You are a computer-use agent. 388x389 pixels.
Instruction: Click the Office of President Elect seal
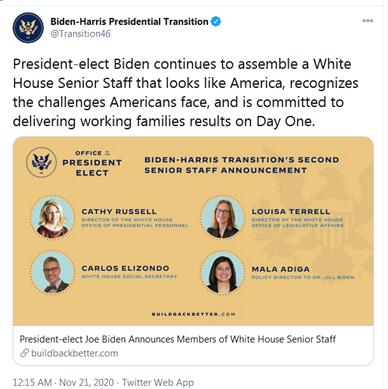[41, 162]
